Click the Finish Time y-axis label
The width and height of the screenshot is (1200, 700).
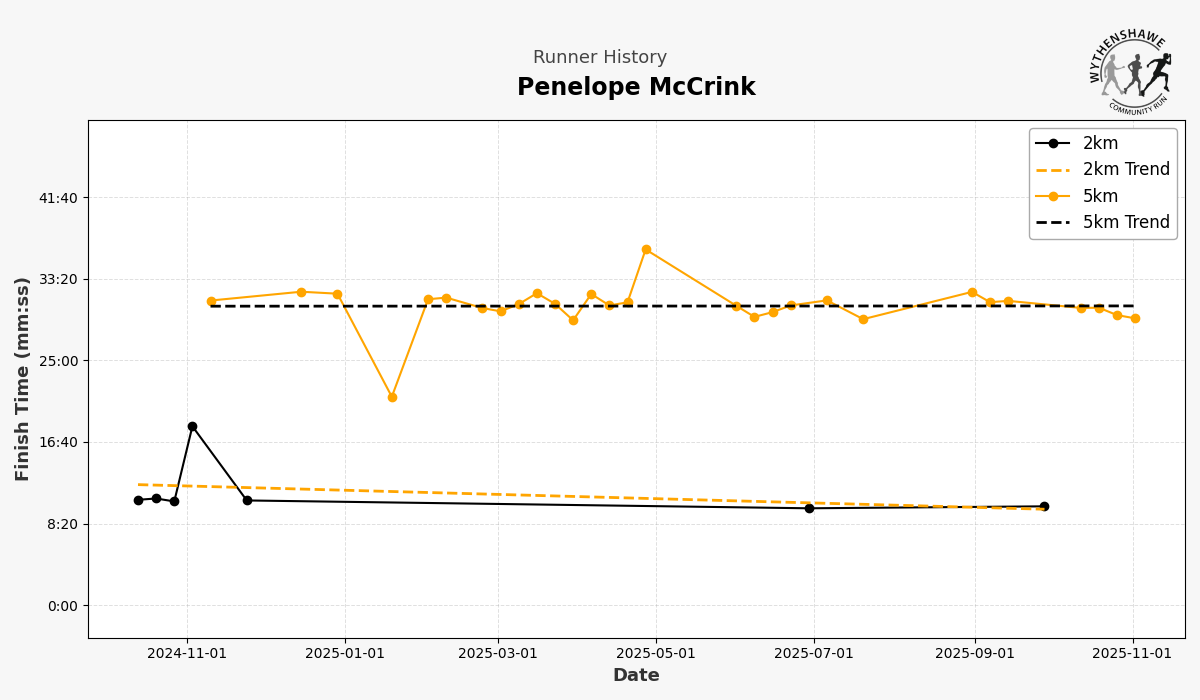pyautogui.click(x=23, y=379)
